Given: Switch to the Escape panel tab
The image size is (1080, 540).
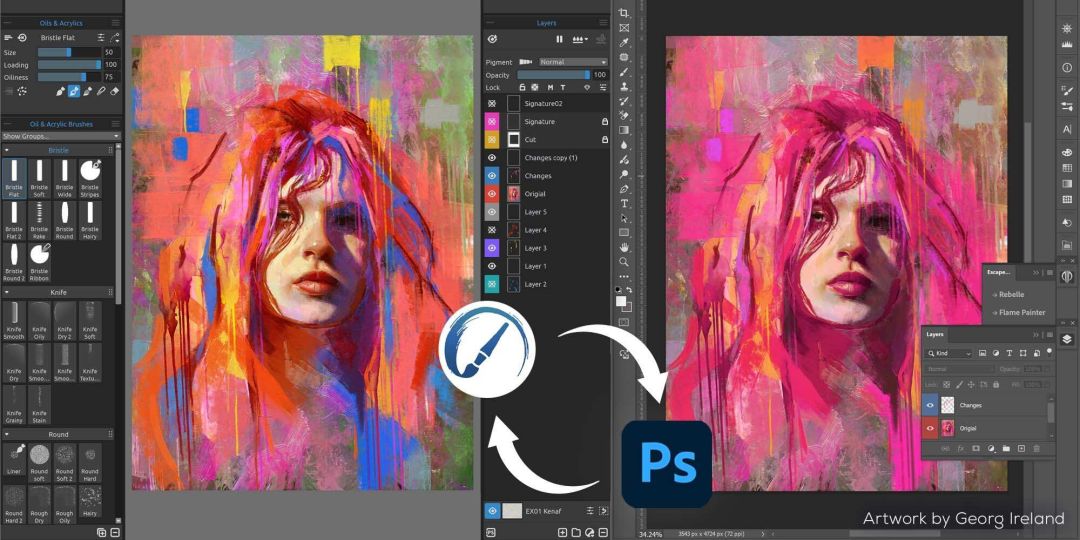Looking at the screenshot, I should click(998, 271).
